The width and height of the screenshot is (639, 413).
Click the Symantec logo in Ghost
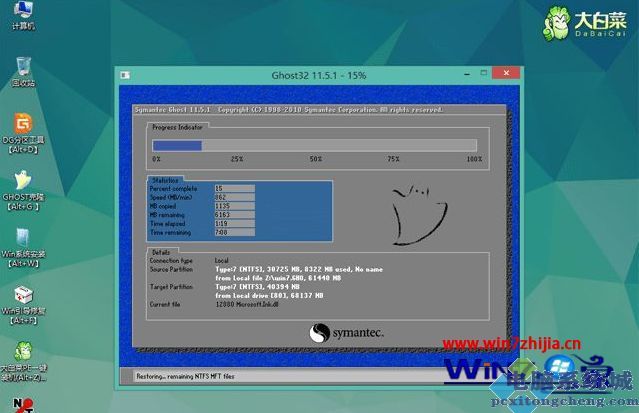346,333
